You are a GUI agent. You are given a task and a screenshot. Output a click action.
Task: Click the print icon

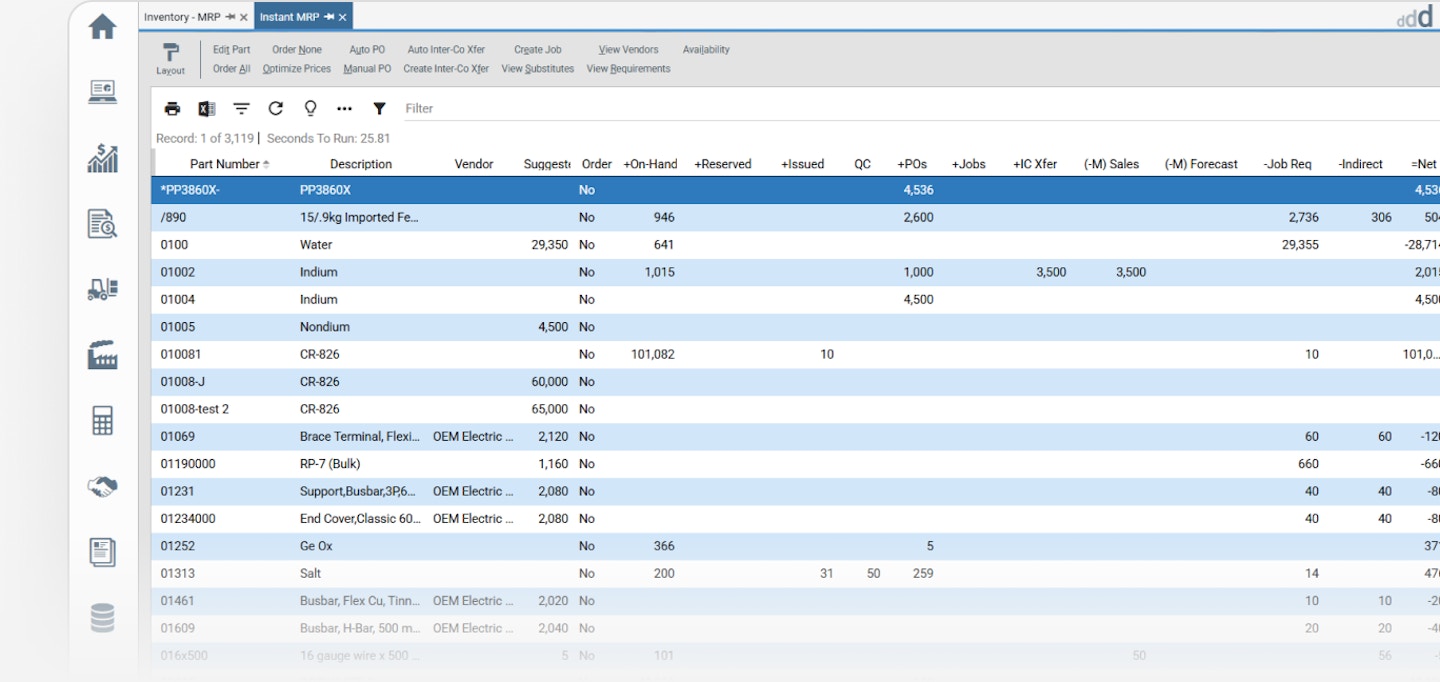[172, 108]
